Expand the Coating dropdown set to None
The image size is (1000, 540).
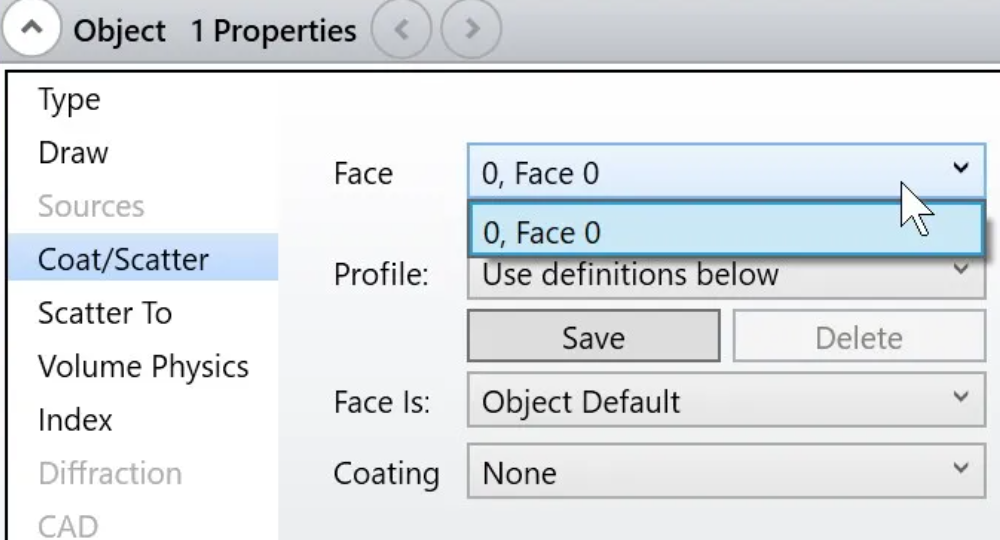pos(726,472)
